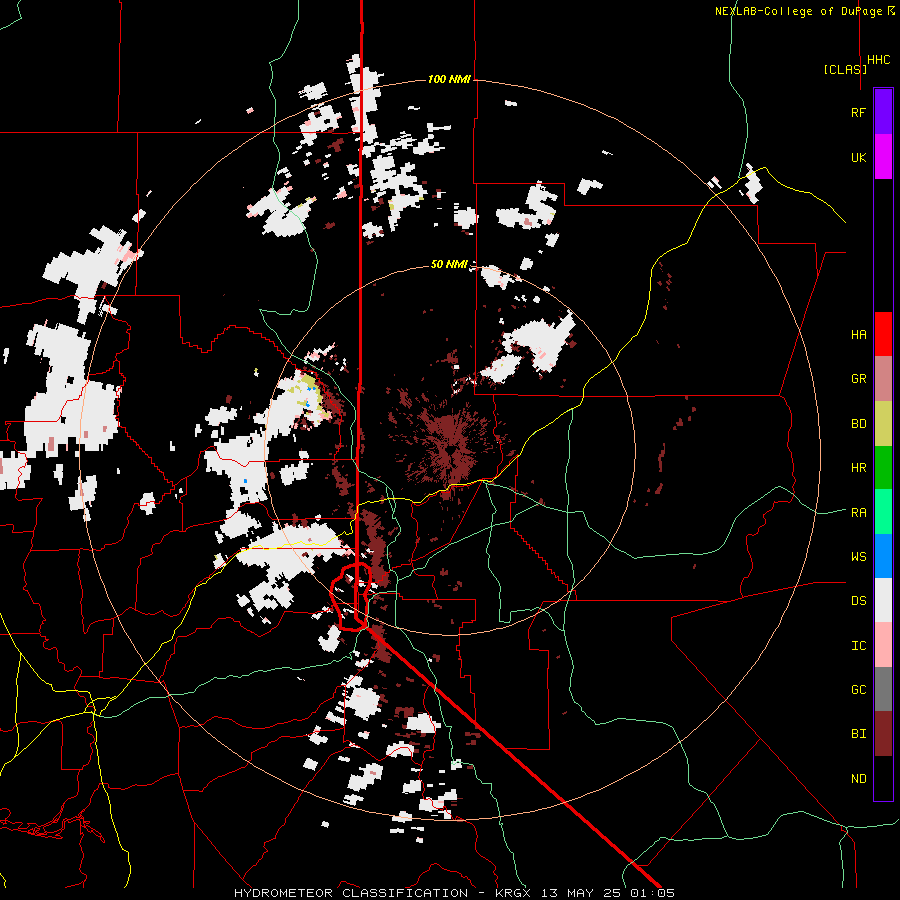This screenshot has width=900, height=900.
Task: Click the gray GC ground clutter color block
Action: click(883, 690)
